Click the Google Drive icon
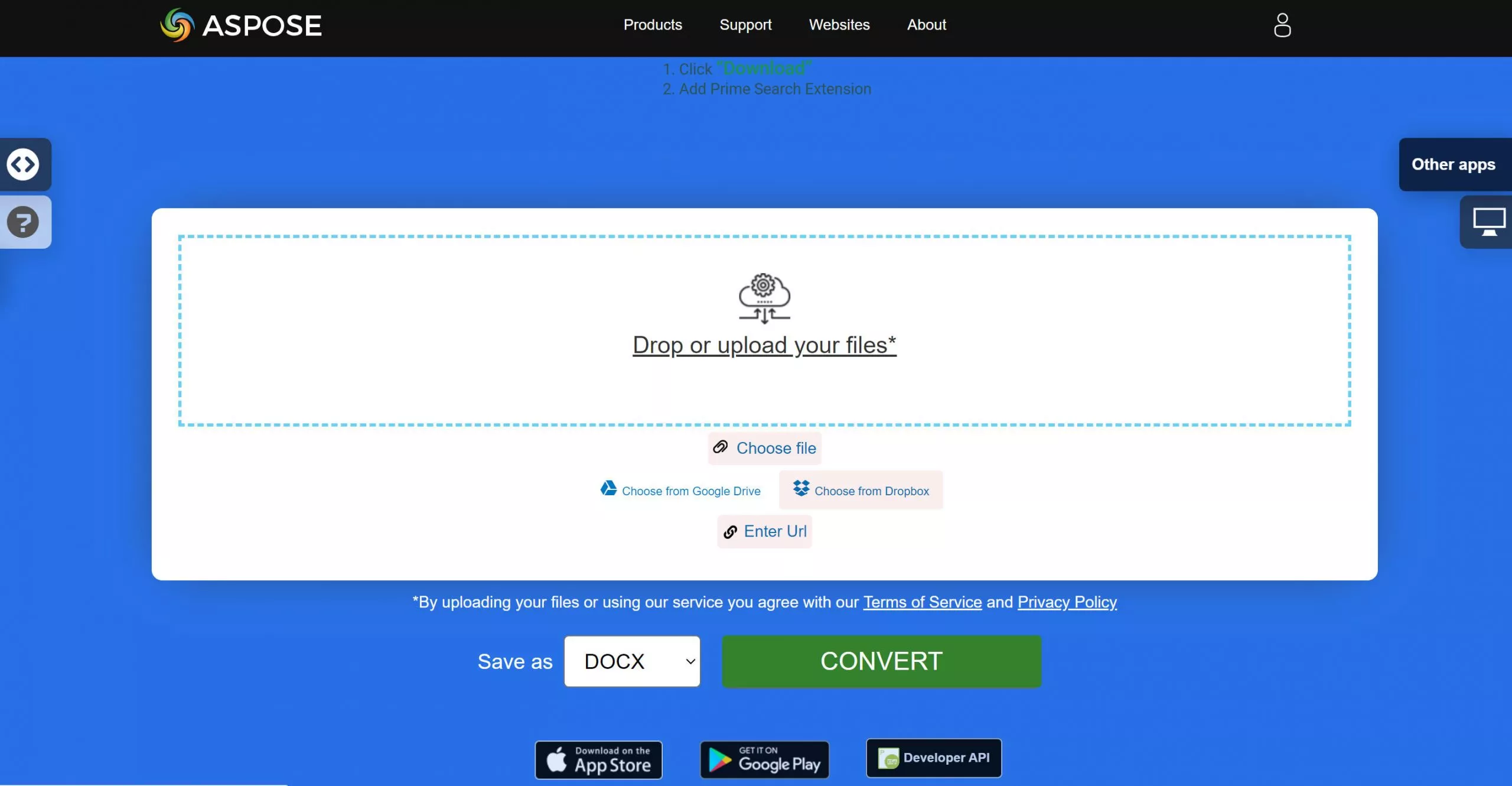 coord(608,489)
